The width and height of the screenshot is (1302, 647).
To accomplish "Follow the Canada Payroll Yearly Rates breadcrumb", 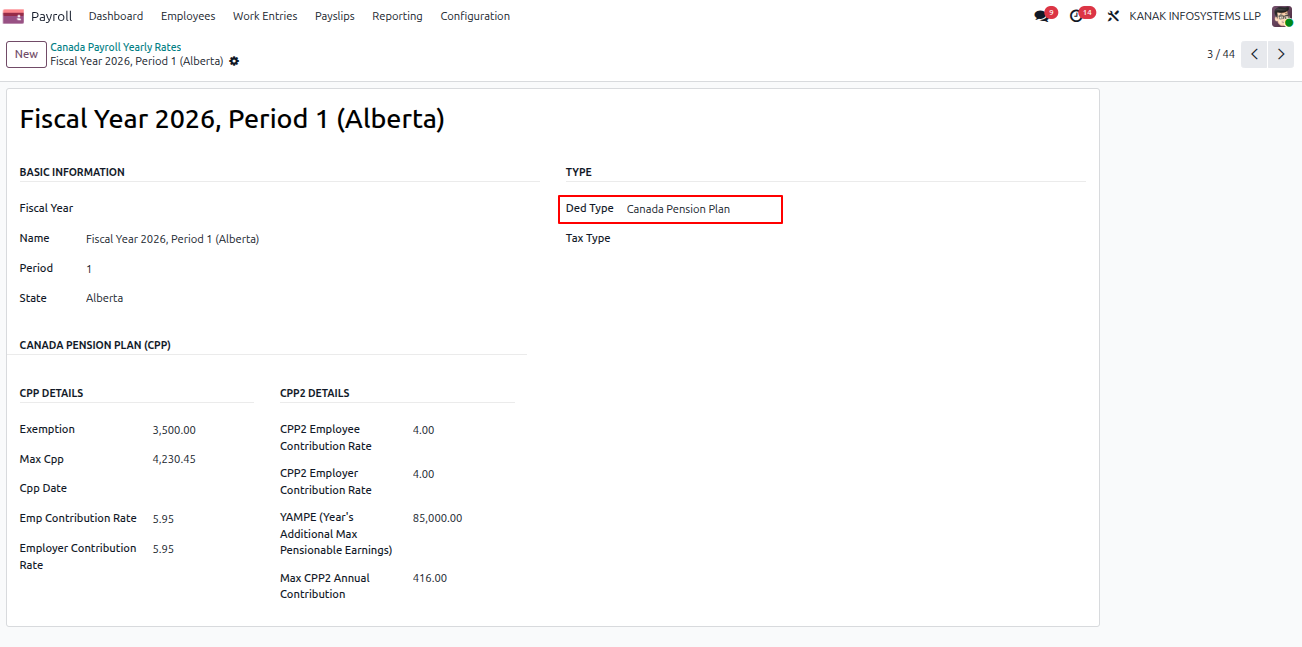I will click(x=116, y=47).
